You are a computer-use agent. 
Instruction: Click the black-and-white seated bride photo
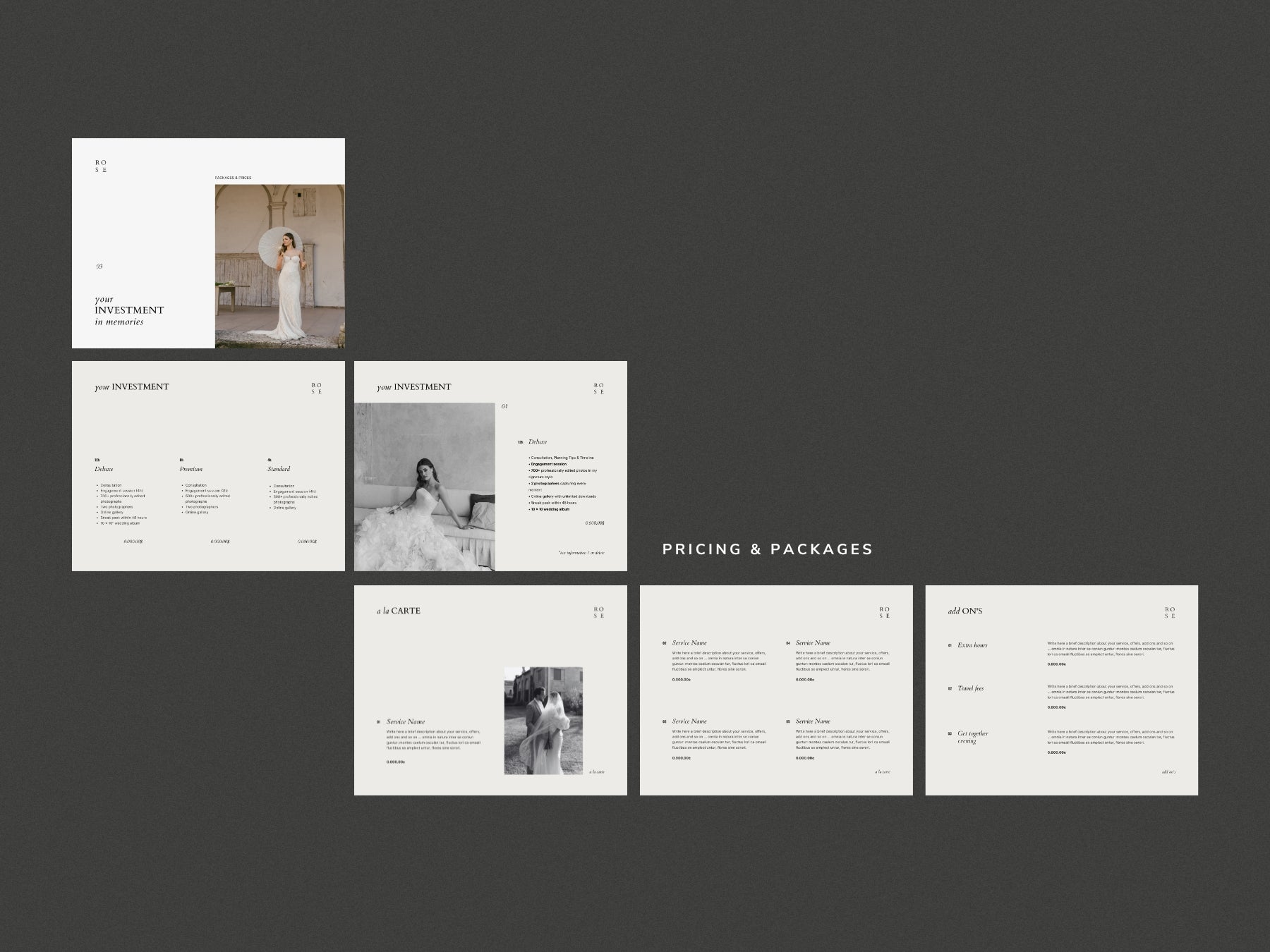(x=424, y=487)
